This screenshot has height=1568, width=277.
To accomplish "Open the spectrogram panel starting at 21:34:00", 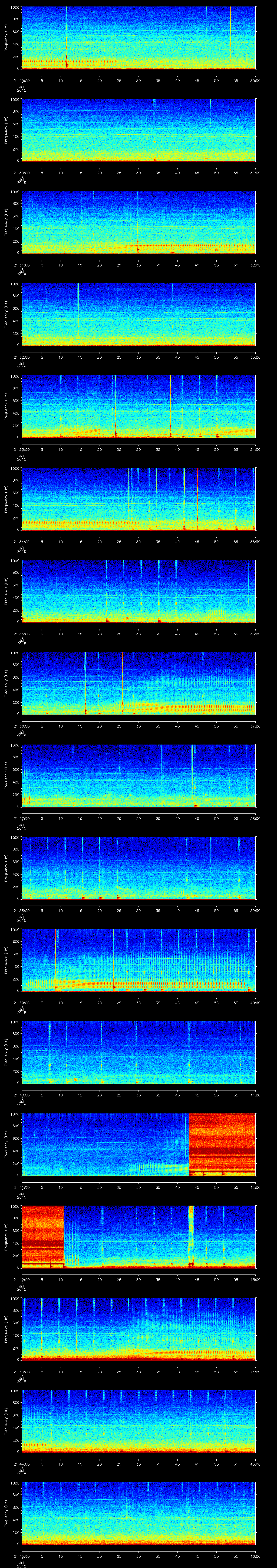I will 139,499.
